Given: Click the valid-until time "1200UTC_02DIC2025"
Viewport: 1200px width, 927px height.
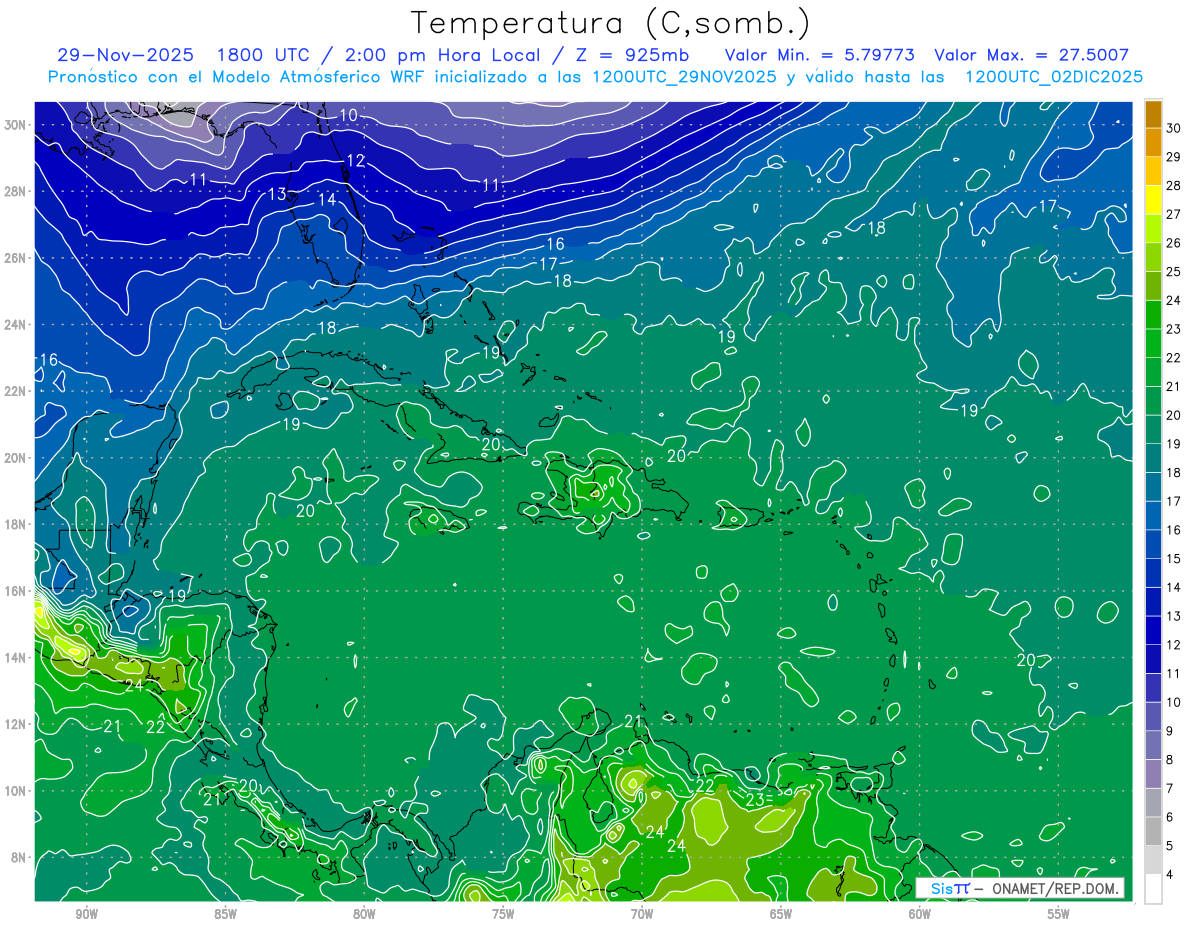Looking at the screenshot, I should (1054, 77).
